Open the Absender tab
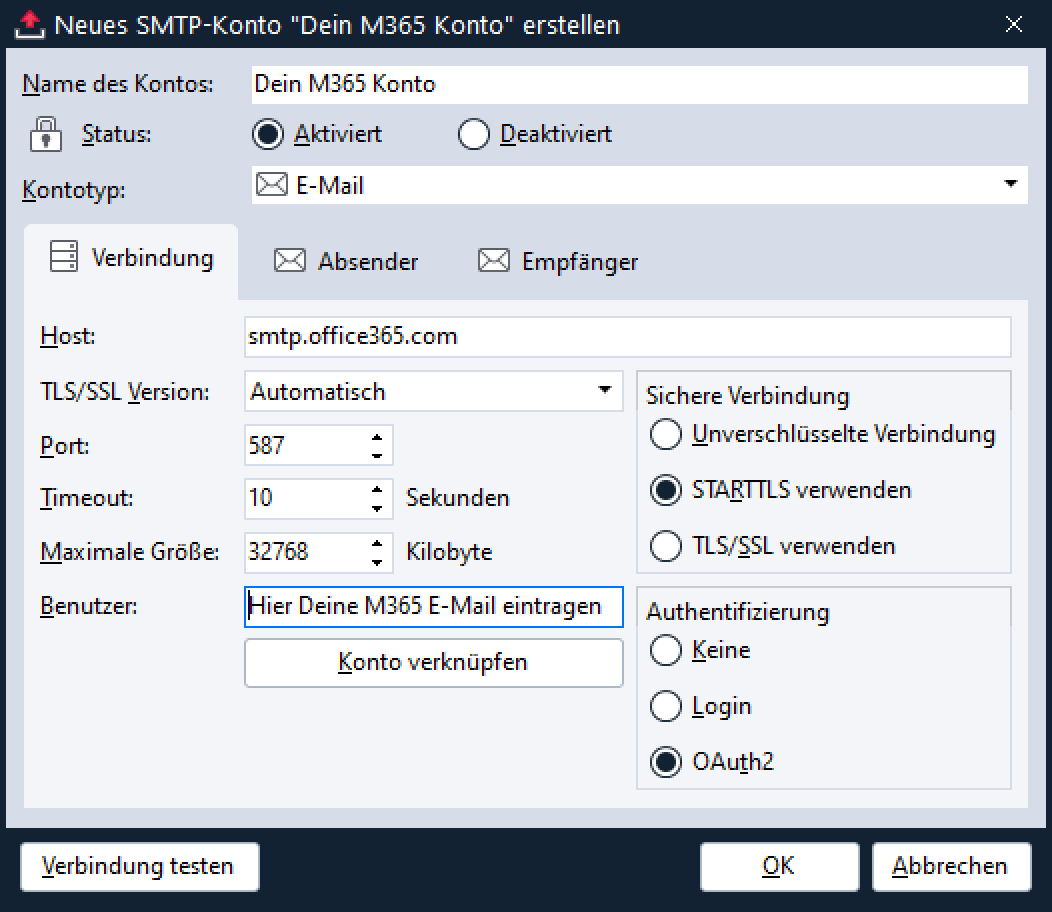 click(346, 262)
